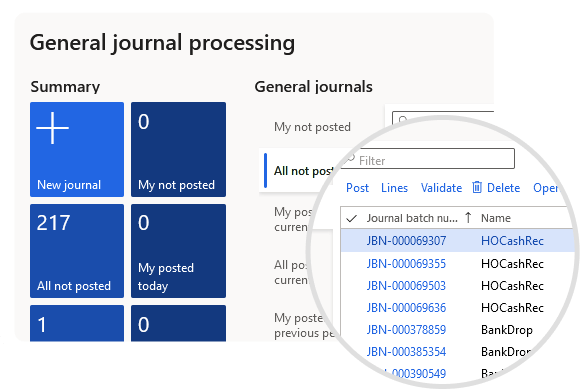Click the sort arrow next to Journal batch number
Viewport: 580px width, 389px height.
pyautogui.click(x=468, y=218)
